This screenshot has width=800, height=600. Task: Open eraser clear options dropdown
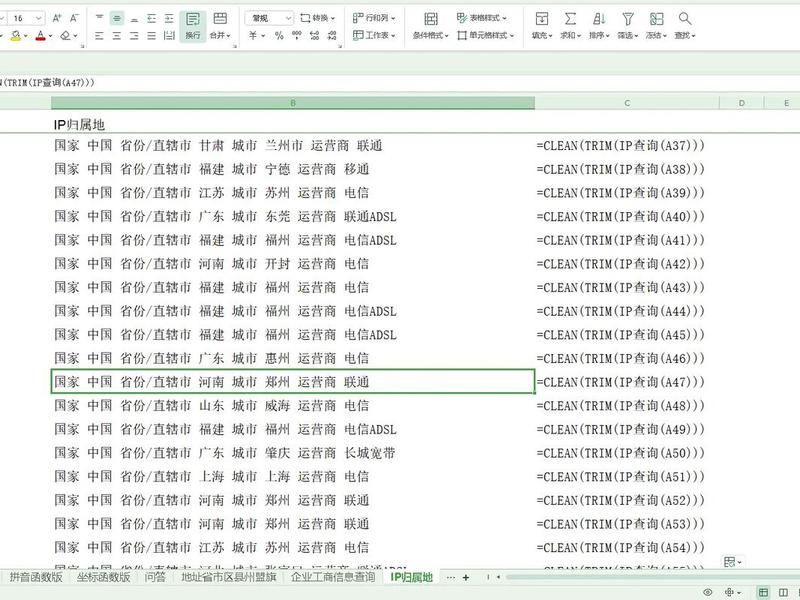(75, 36)
